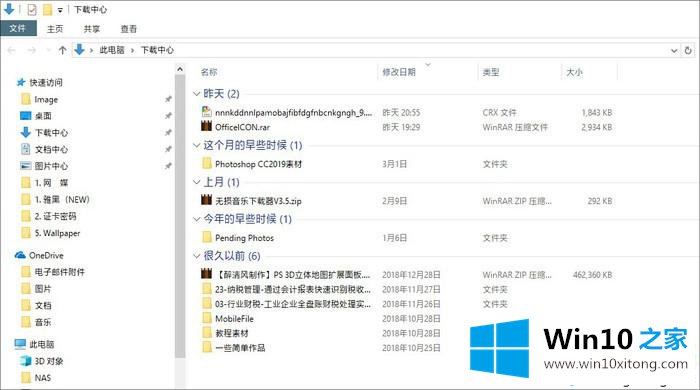Open 2. 证卡密码 folder in sidebar
700x390 pixels.
(55, 216)
